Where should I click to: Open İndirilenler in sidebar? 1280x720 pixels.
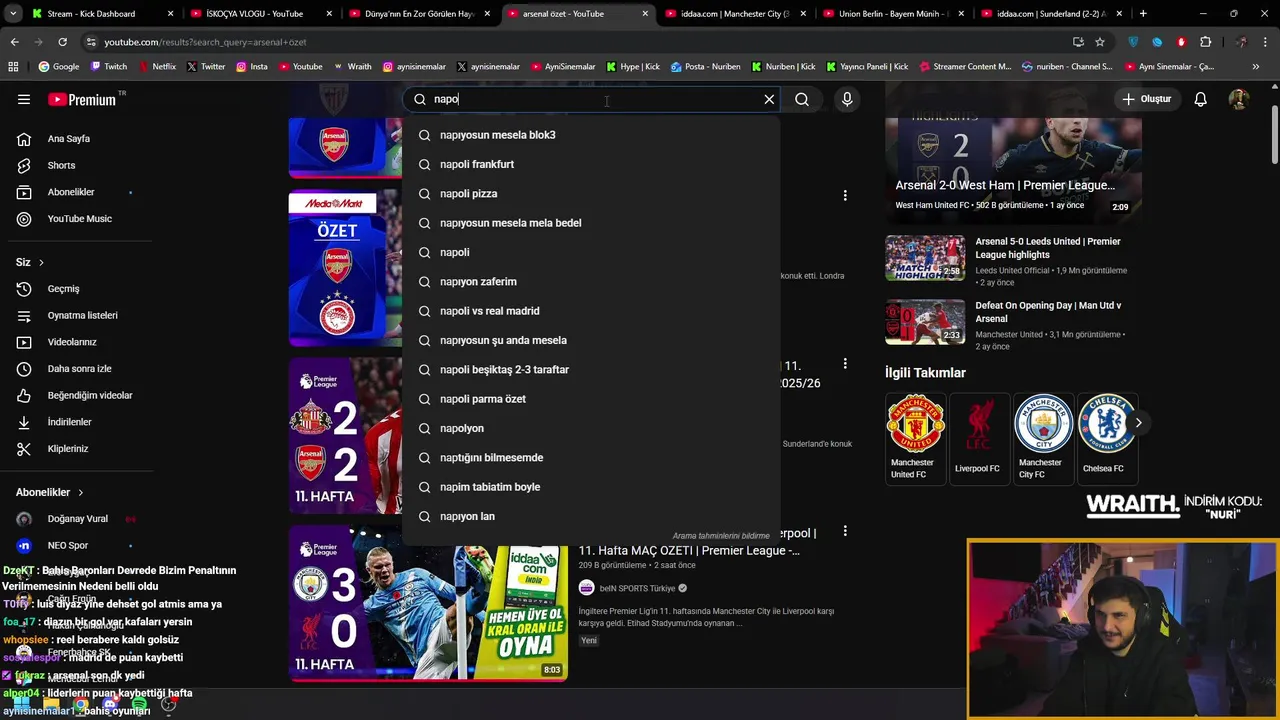tap(70, 422)
